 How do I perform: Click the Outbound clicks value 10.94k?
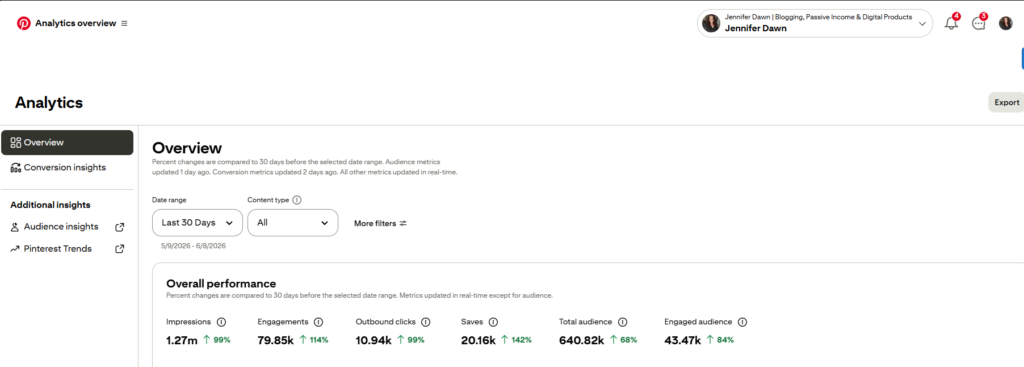click(x=374, y=340)
